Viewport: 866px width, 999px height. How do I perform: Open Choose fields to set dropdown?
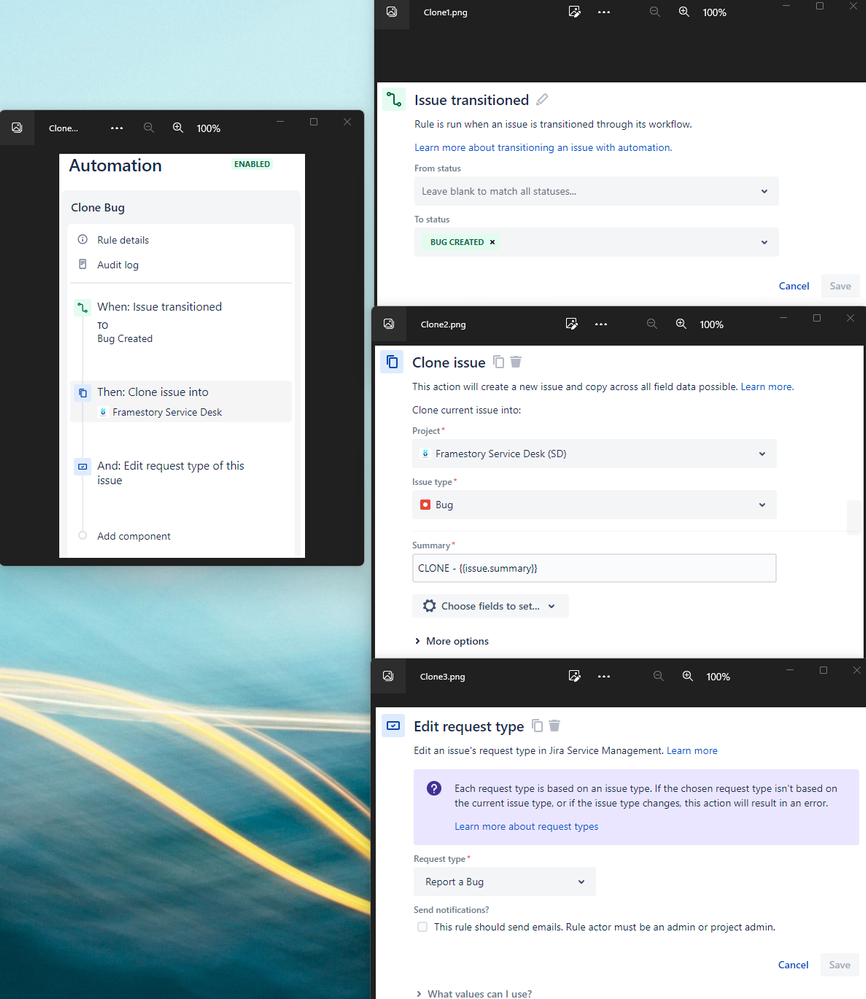490,606
